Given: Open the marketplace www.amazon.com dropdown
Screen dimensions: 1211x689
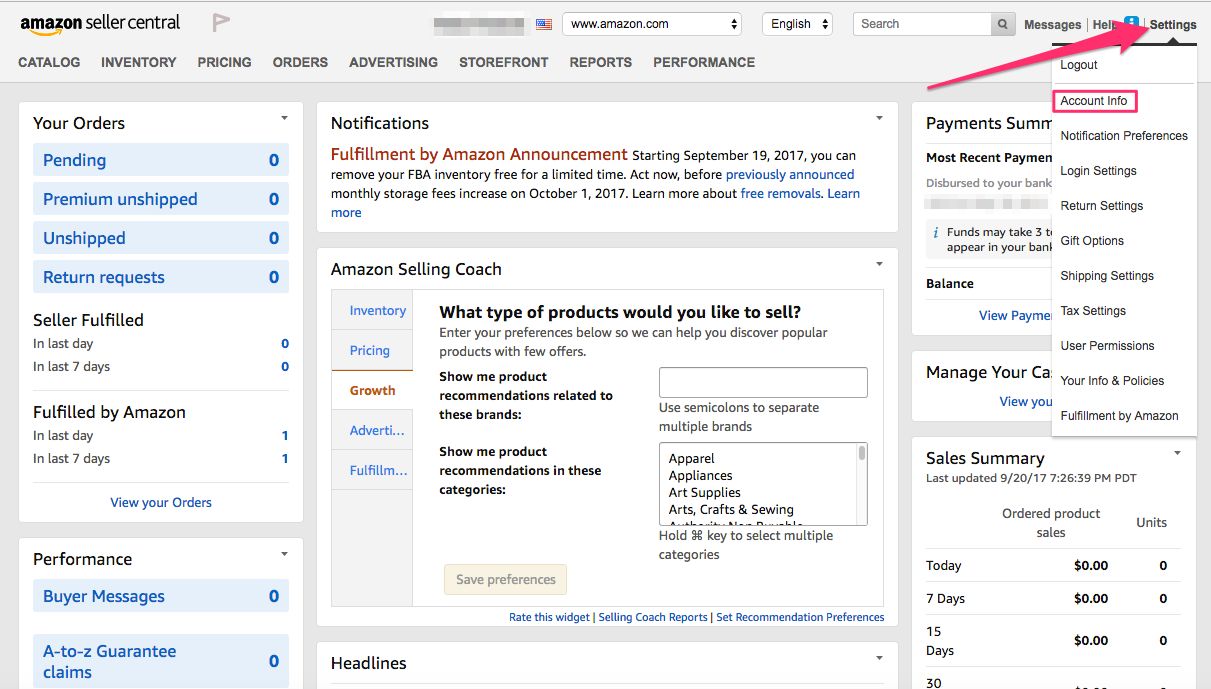Looking at the screenshot, I should (x=652, y=24).
